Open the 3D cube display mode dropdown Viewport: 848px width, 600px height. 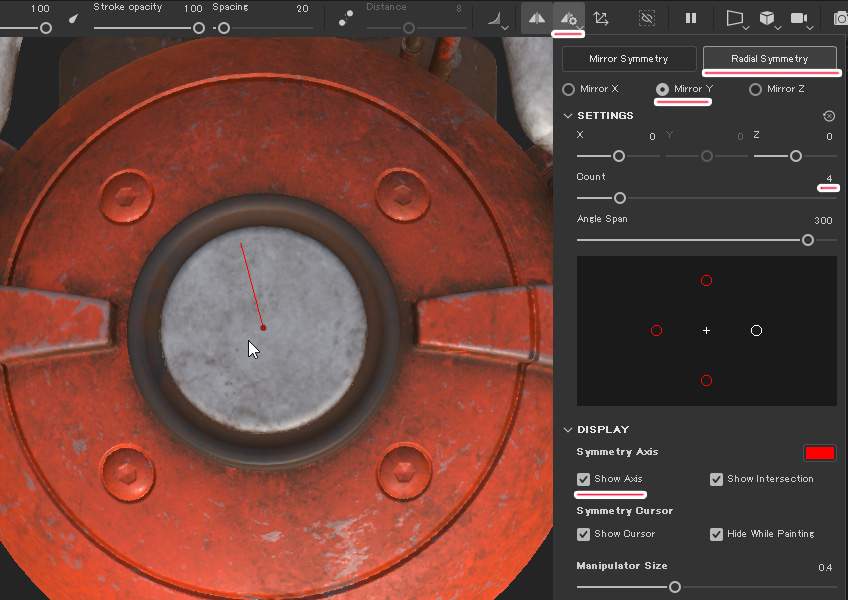(x=768, y=18)
